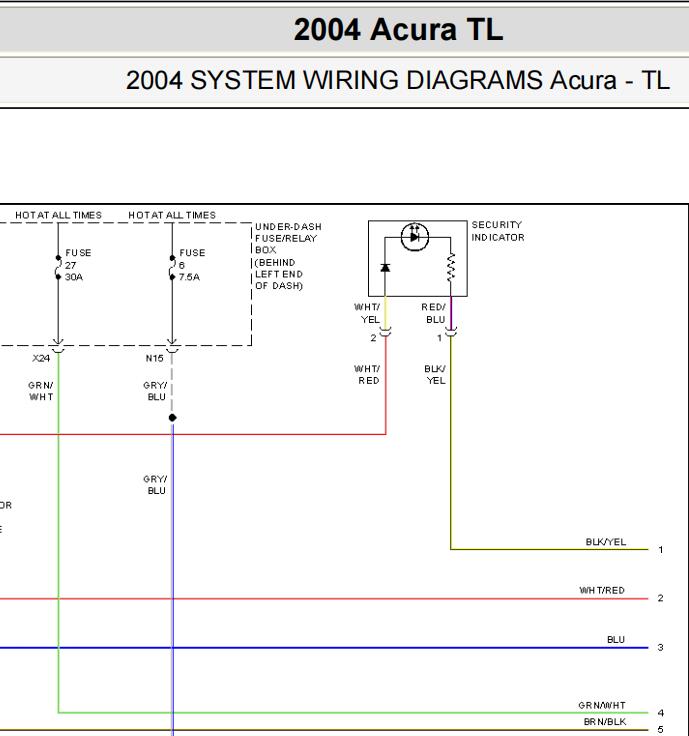
Task: Click the "GRN/WHT" label at wire end 4
Action: click(x=602, y=705)
